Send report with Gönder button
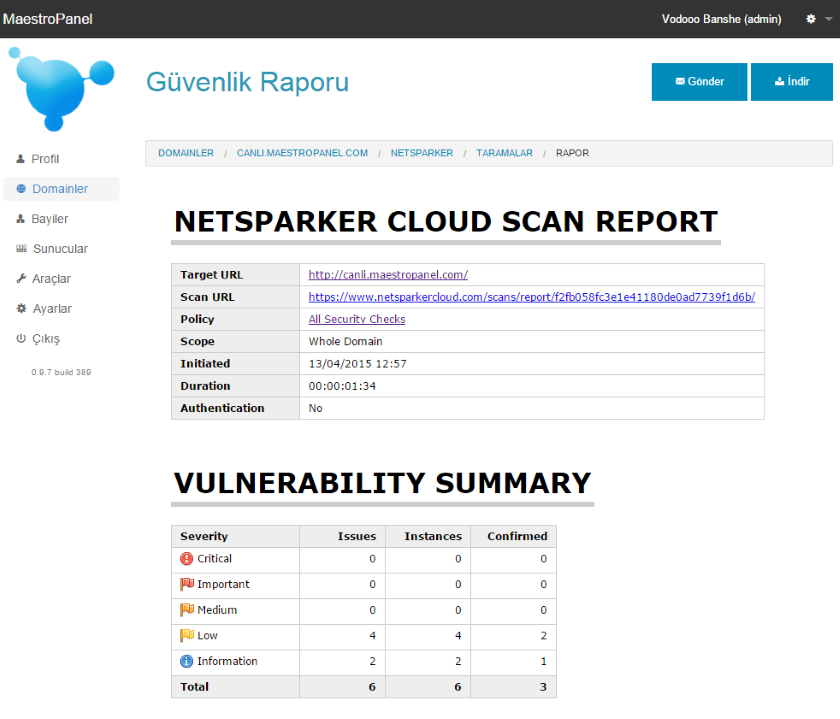Image resolution: width=840 pixels, height=719 pixels. point(699,82)
